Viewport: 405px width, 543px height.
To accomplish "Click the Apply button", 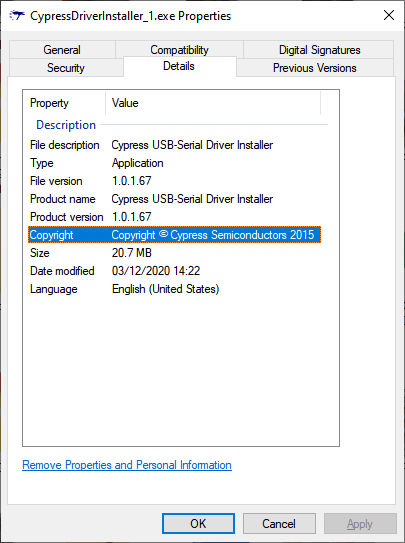I will pos(360,523).
